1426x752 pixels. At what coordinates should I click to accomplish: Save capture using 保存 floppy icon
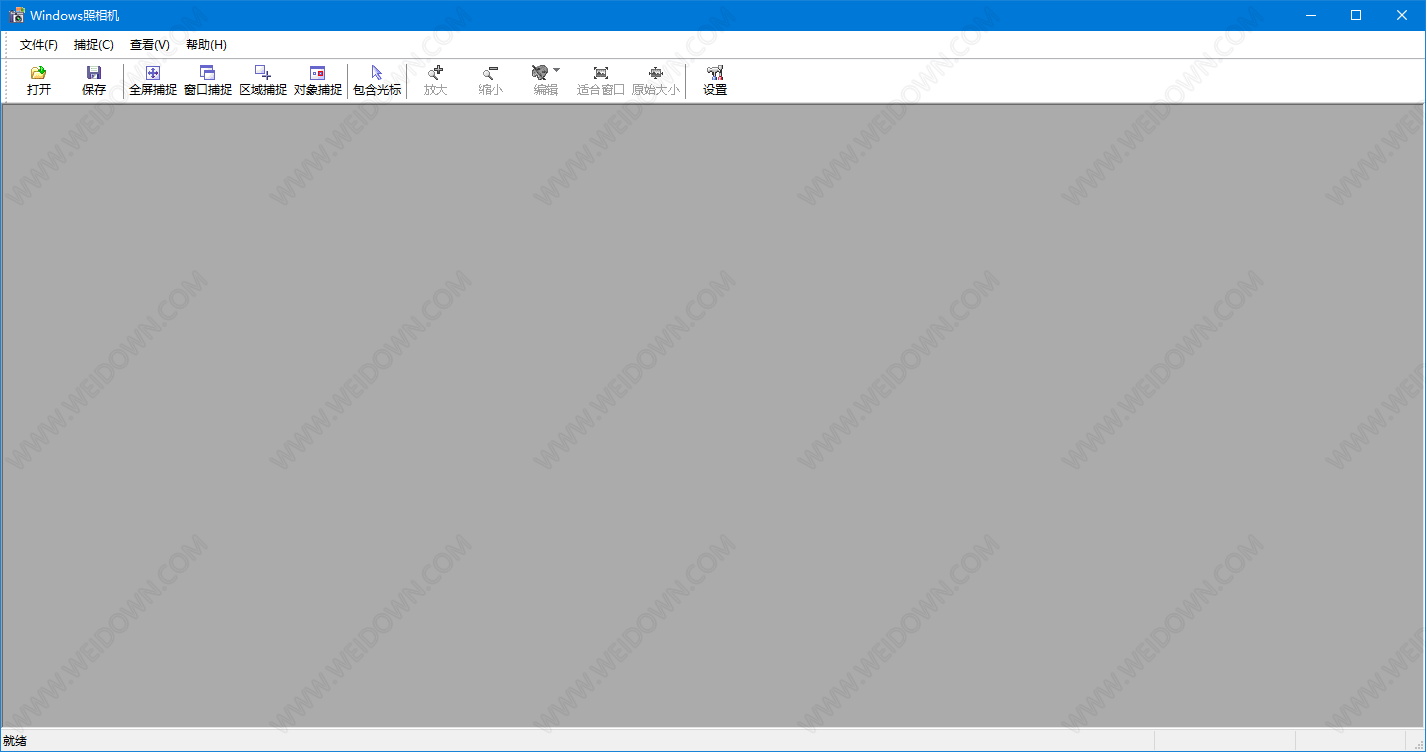(94, 80)
